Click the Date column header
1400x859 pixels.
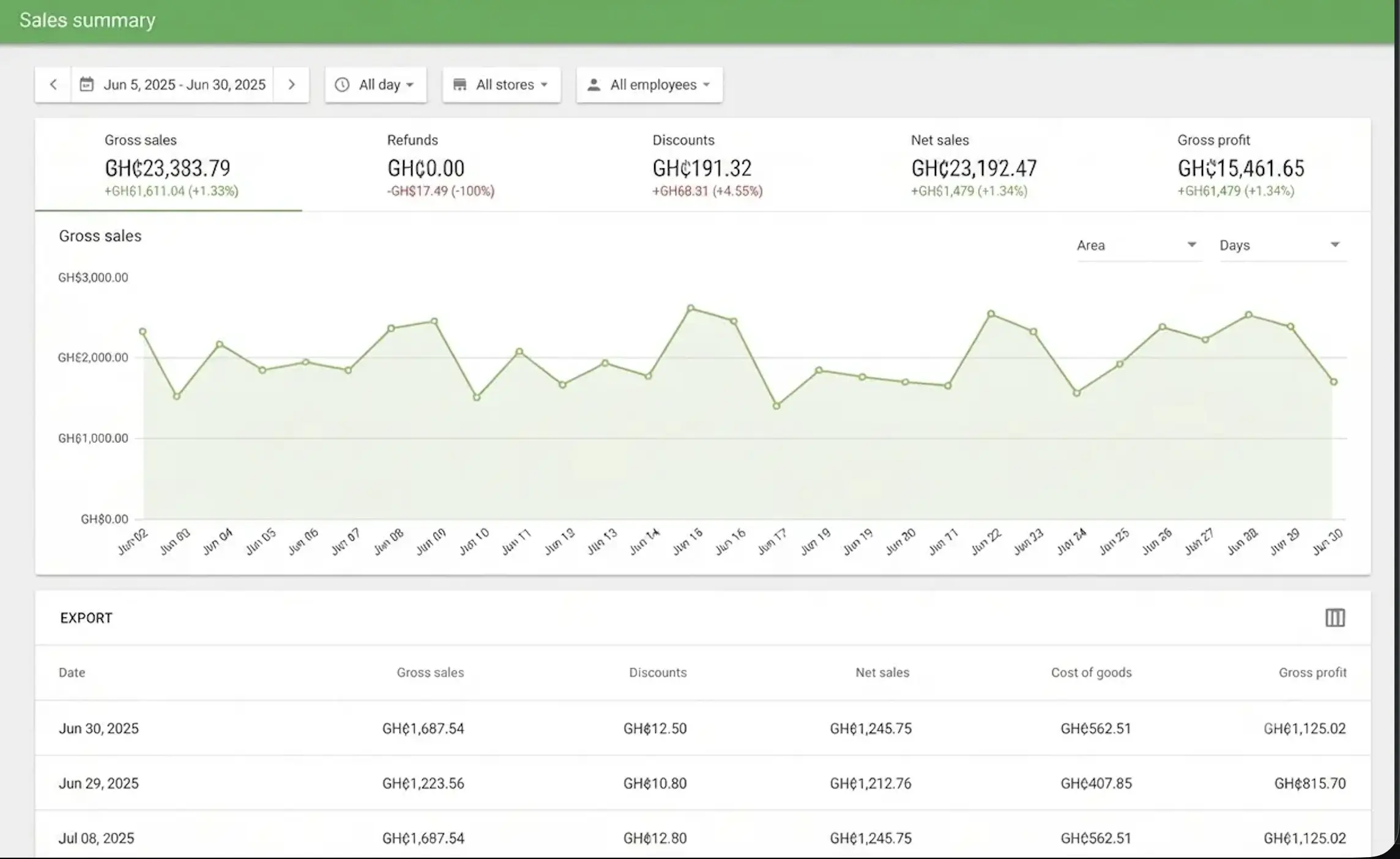[72, 672]
